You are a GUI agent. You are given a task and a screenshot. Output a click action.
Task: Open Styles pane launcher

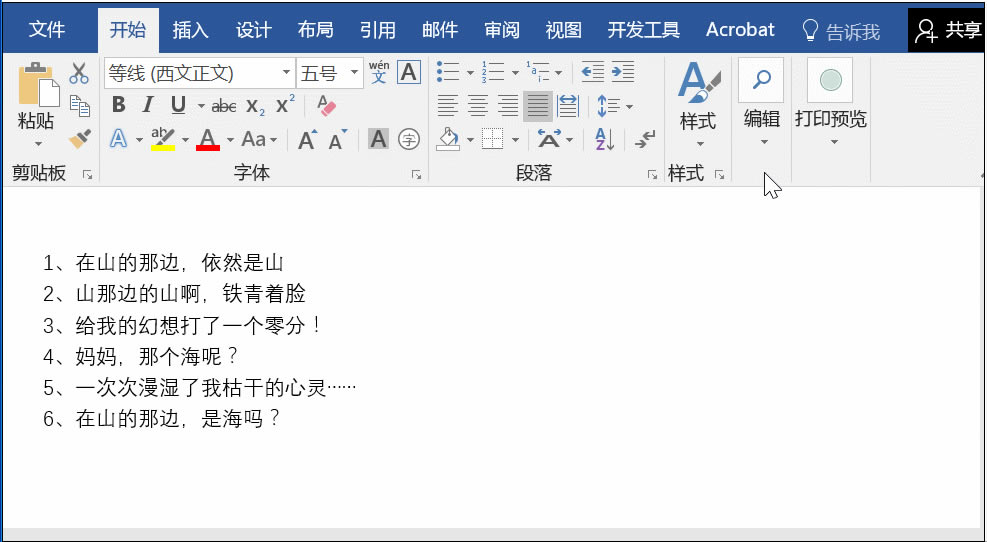(719, 175)
